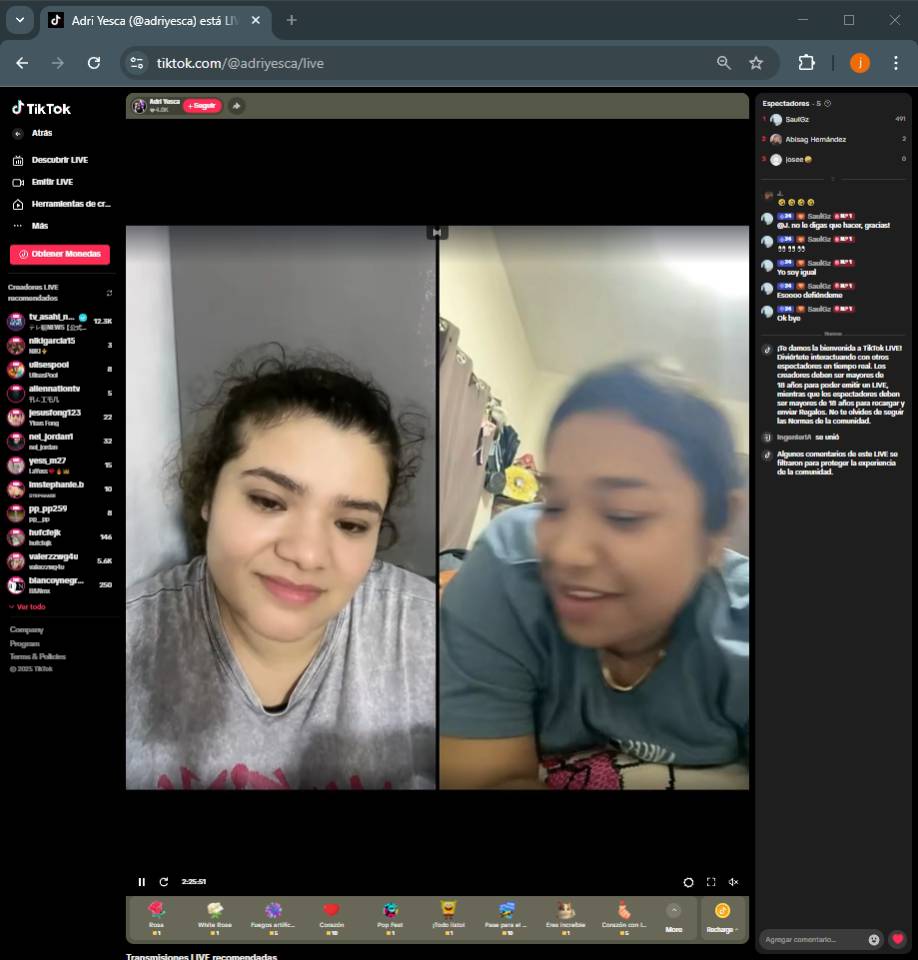This screenshot has width=918, height=960.
Task: Tap the heart like button beside comments
Action: [x=898, y=939]
